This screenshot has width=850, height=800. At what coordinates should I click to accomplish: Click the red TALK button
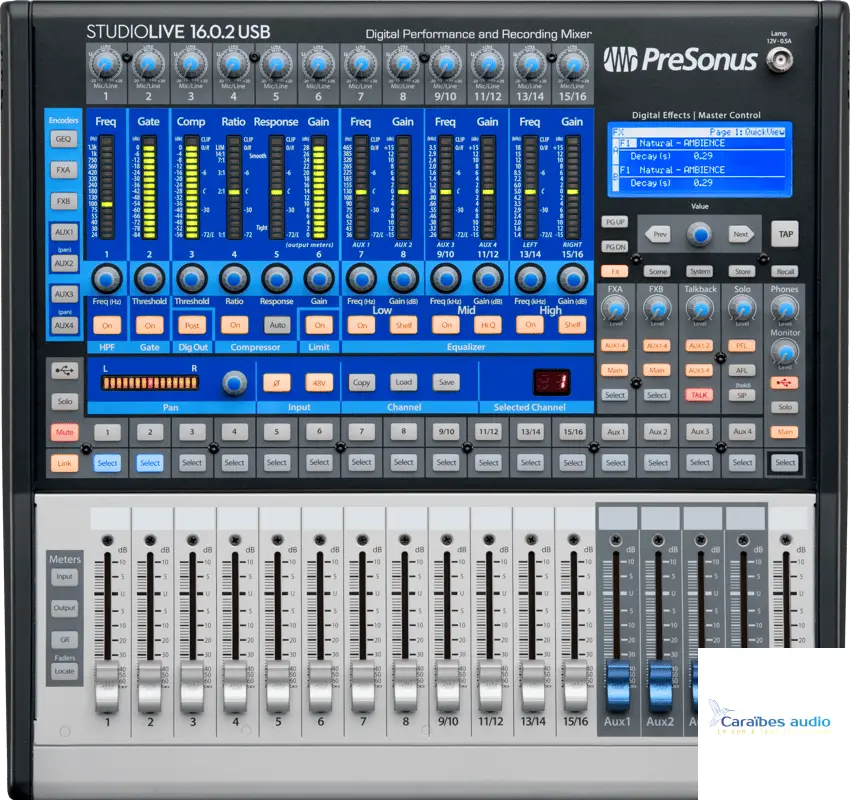tap(699, 395)
